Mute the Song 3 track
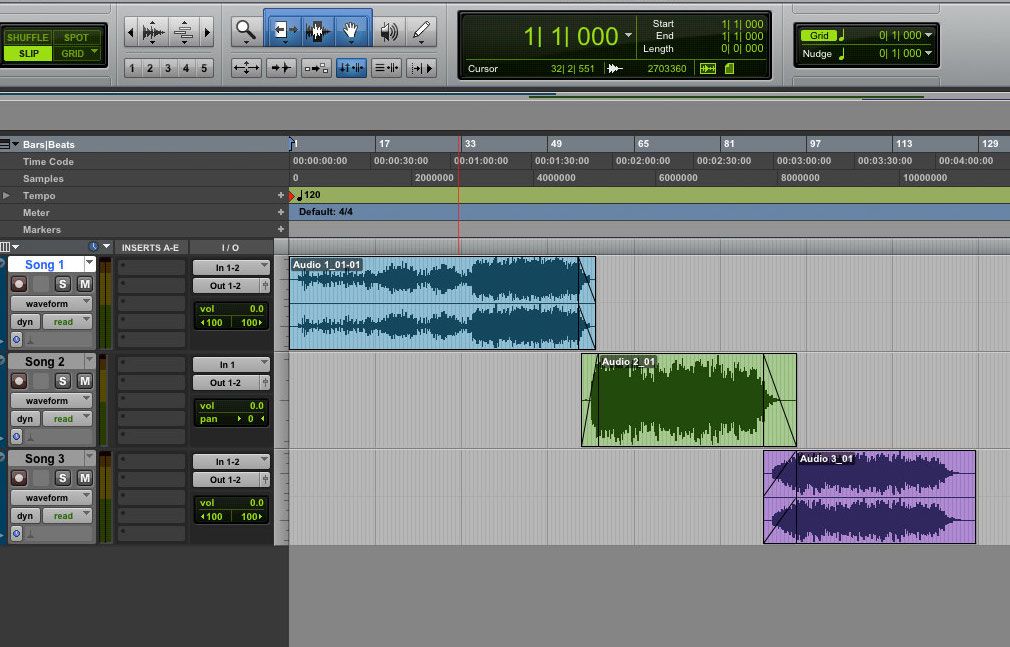Viewport: 1010px width, 647px height. pos(84,478)
